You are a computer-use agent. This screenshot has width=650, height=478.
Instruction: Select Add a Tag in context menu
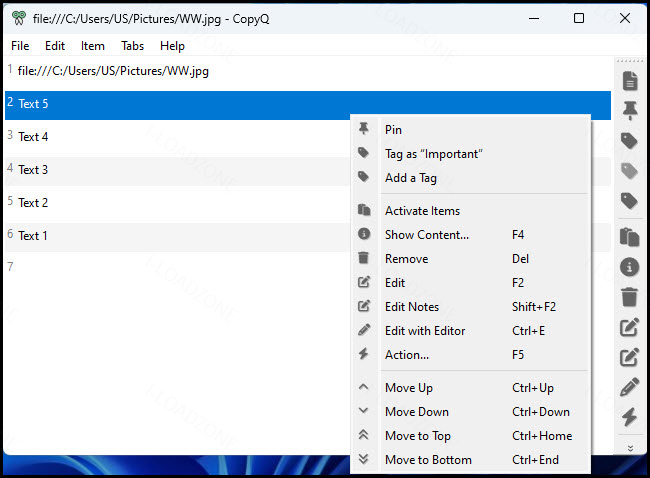pyautogui.click(x=470, y=178)
